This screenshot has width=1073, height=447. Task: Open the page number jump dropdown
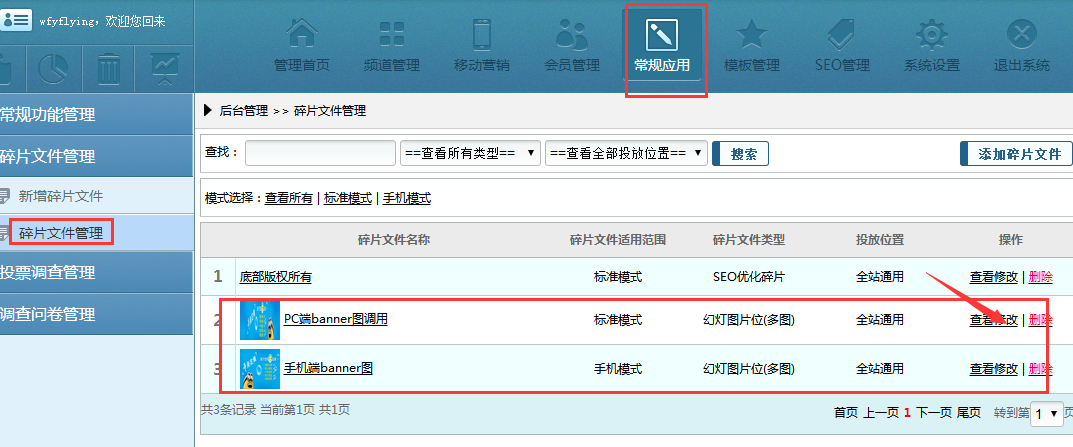1046,413
